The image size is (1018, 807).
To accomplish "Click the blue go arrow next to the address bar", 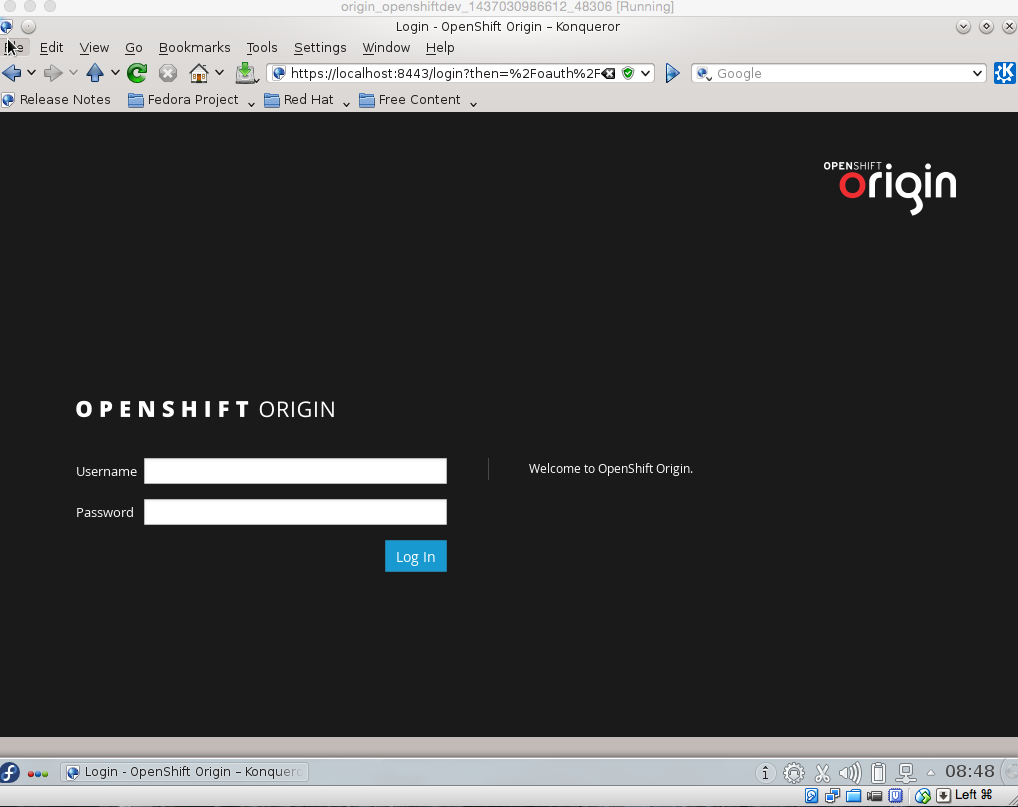I will pyautogui.click(x=672, y=72).
